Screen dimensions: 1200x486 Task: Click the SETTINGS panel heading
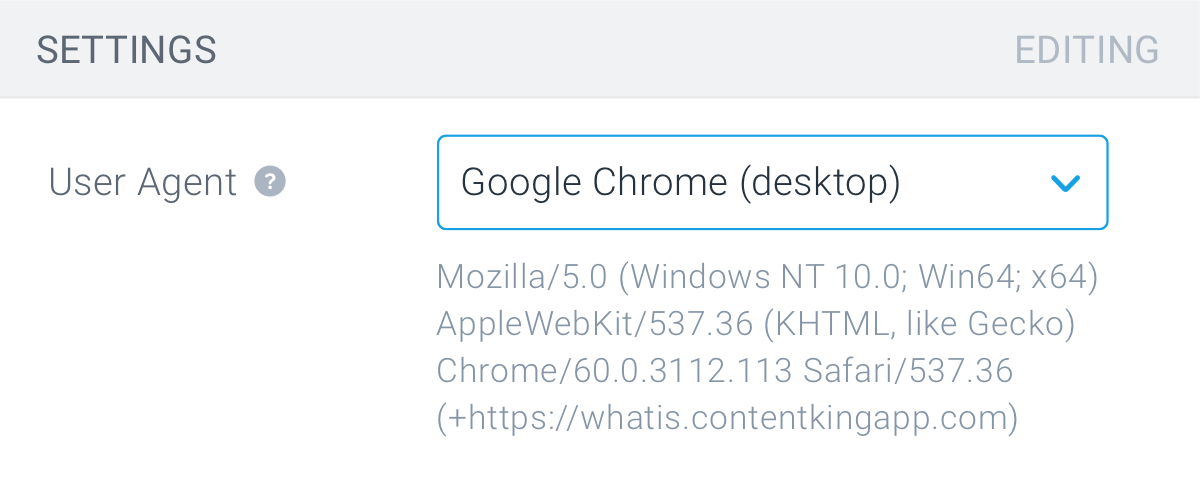pos(127,49)
